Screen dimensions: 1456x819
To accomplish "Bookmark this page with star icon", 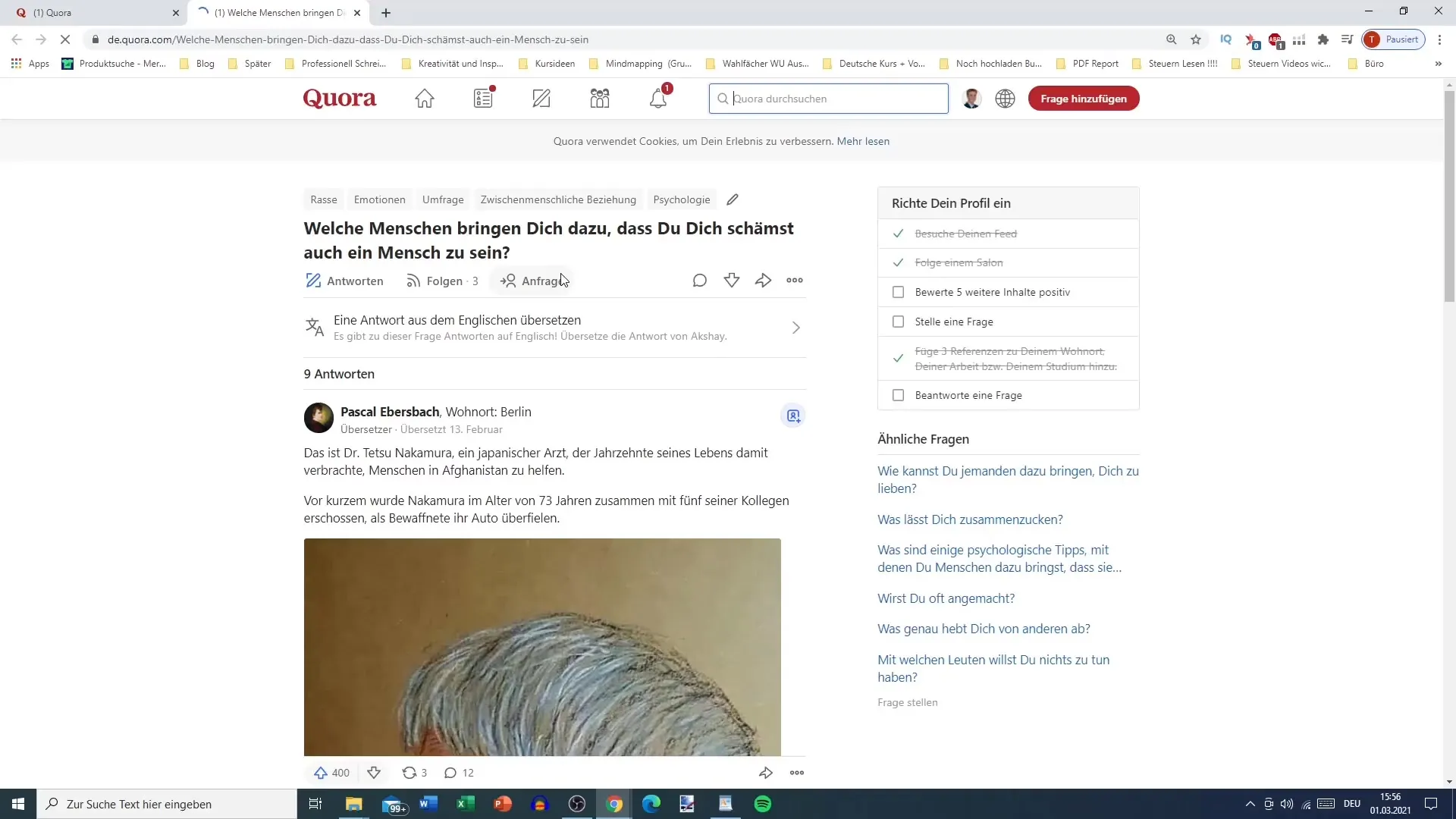I will pyautogui.click(x=1196, y=39).
